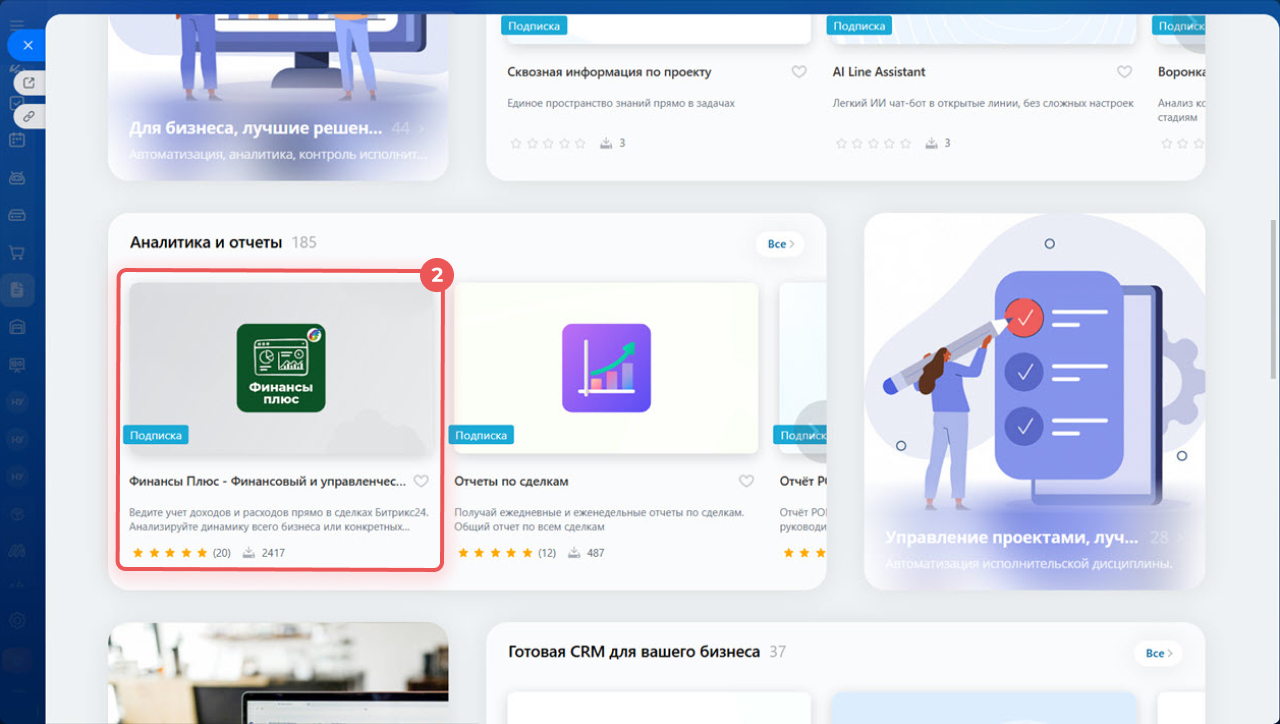Click Все to expand Аналитика и отчеты
Viewport: 1280px width, 724px height.
(x=780, y=243)
